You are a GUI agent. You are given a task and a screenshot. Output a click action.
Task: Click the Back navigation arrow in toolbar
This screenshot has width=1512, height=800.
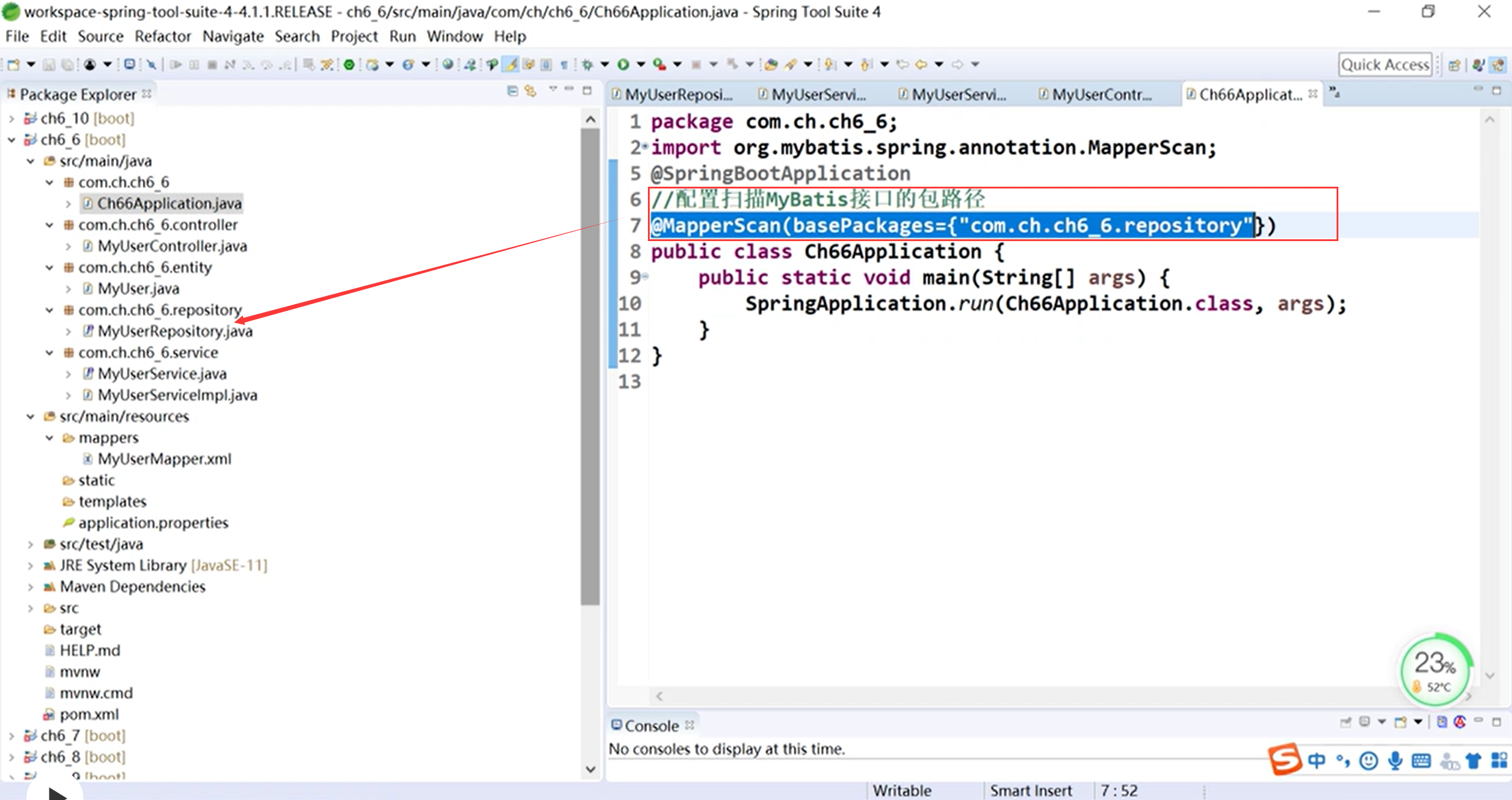point(921,64)
